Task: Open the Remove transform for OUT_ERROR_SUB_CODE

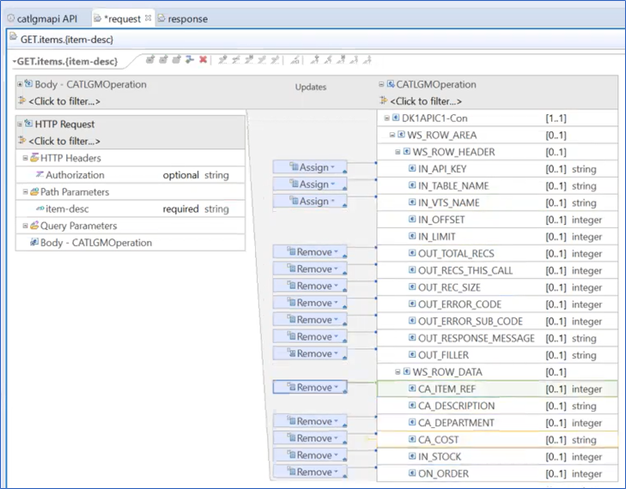Action: tap(310, 319)
